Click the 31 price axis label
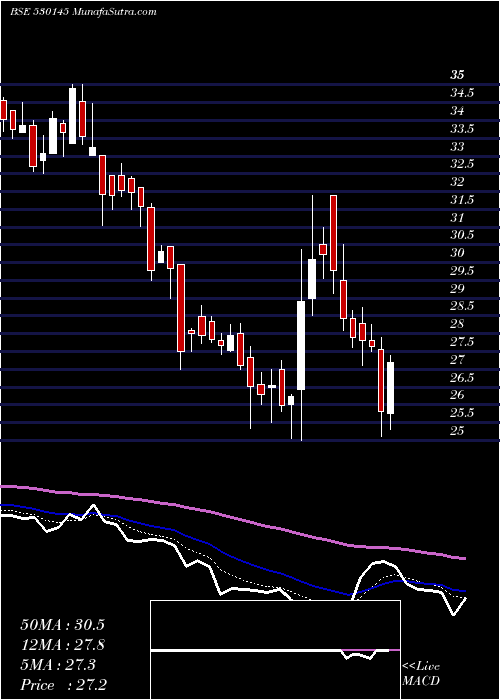 point(457,217)
